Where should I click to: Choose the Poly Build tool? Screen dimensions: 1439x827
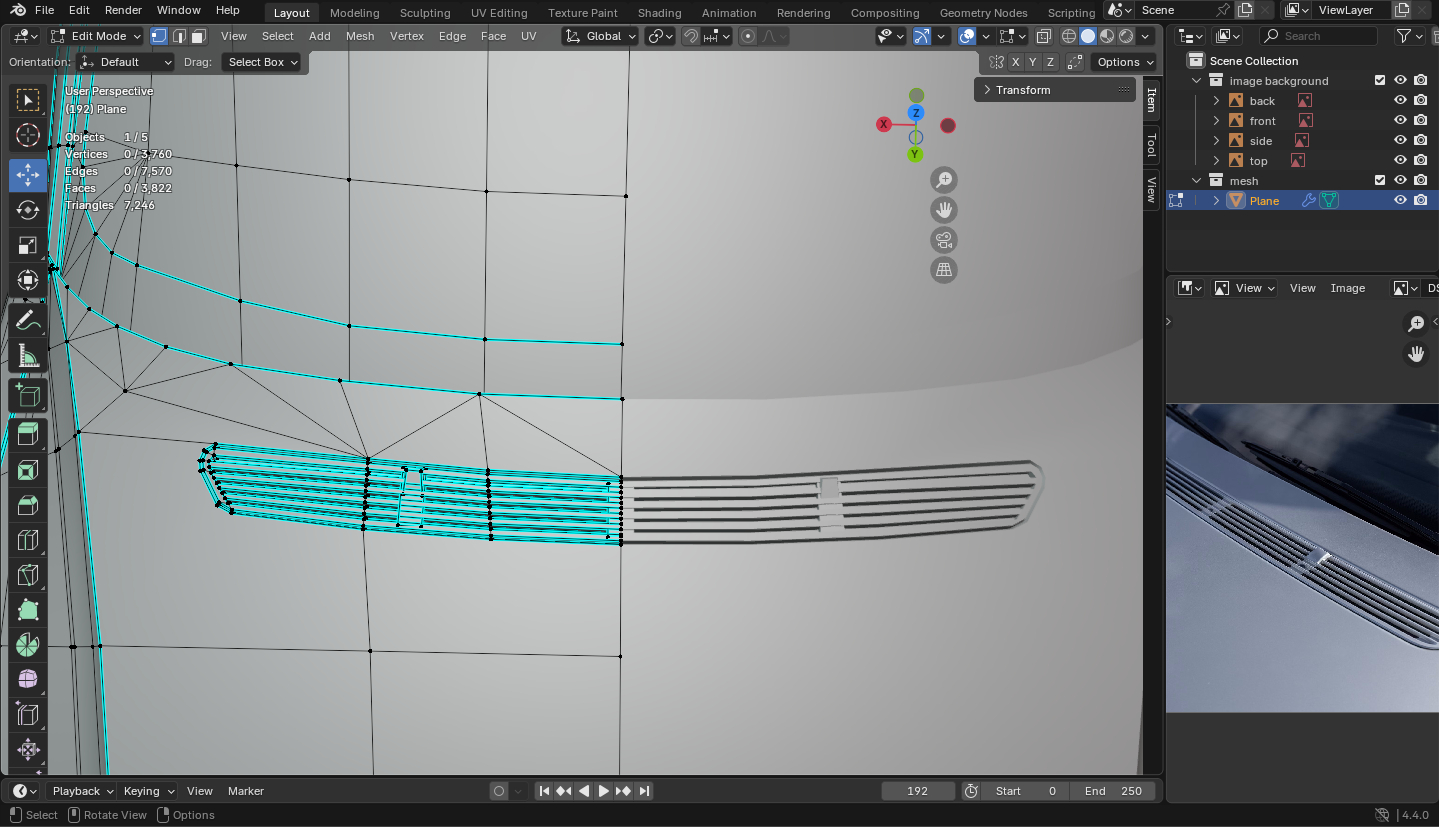point(28,610)
